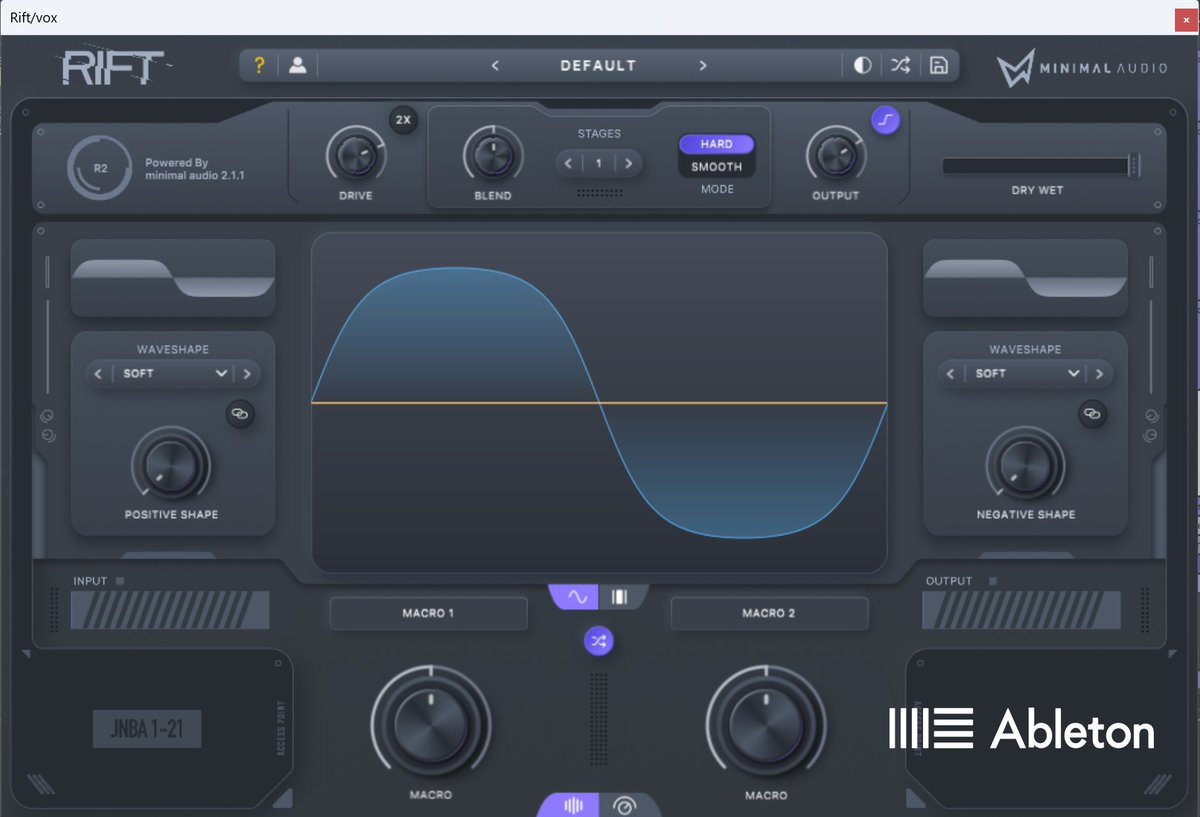Select HARD mode
1200x817 pixels.
point(716,144)
